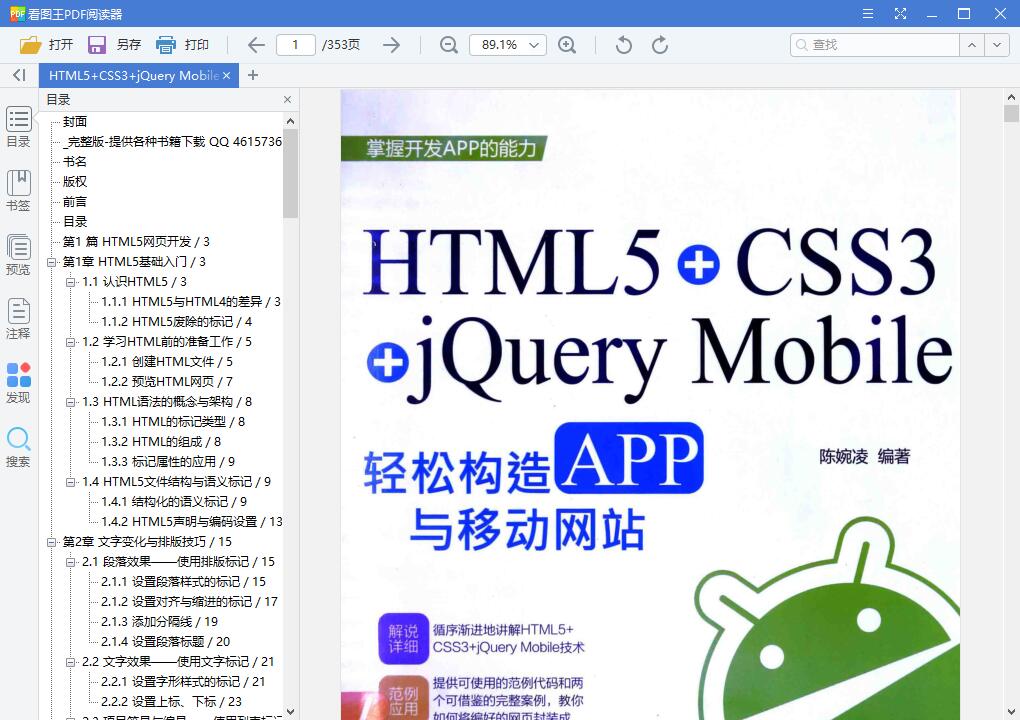Select 2.1.4 设置段落标题 / 20
The image size is (1020, 720).
pyautogui.click(x=165, y=642)
